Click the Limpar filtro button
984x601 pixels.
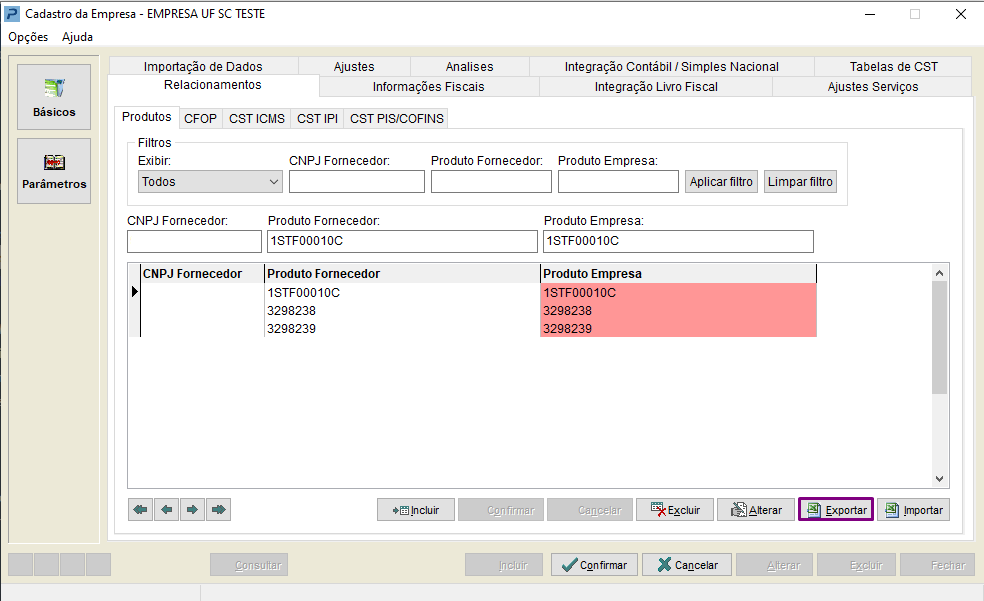(800, 182)
